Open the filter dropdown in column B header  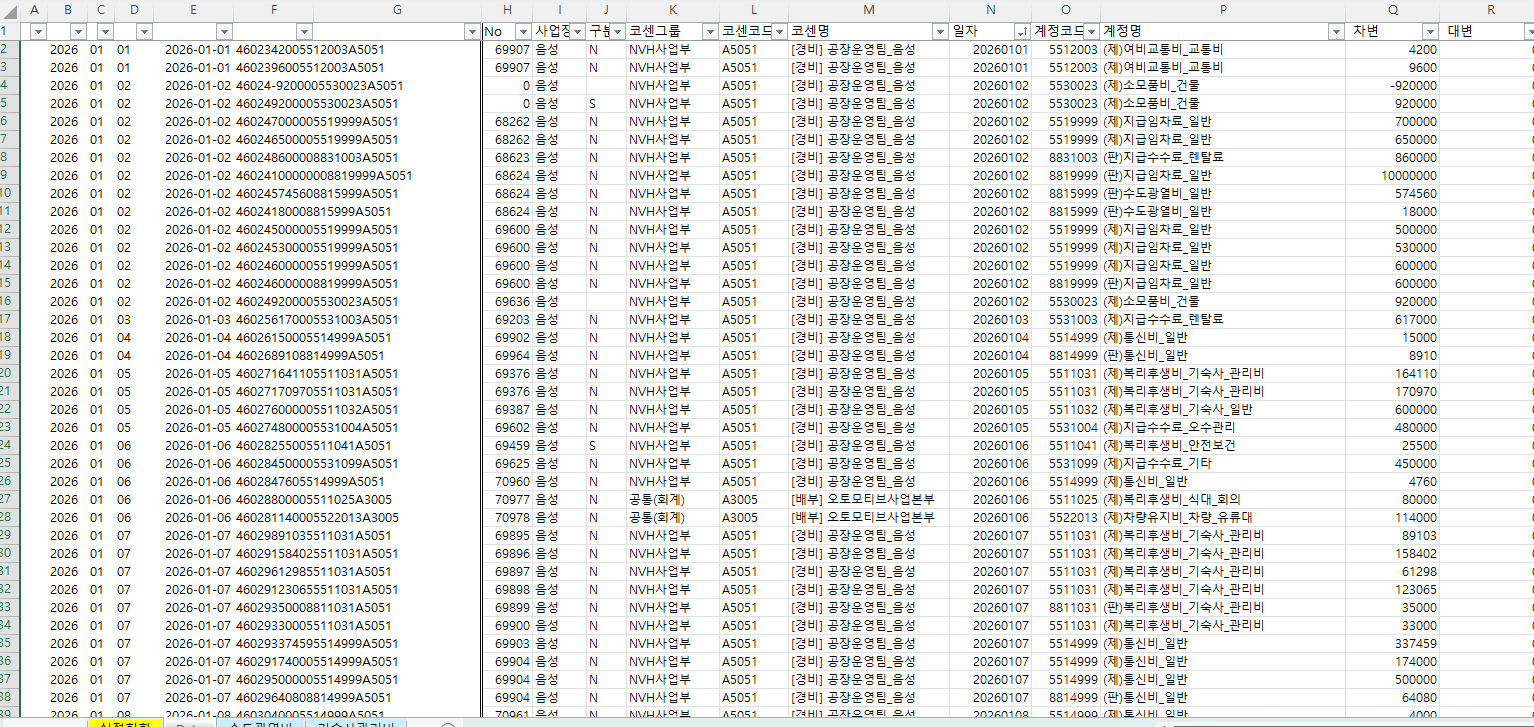(x=78, y=32)
